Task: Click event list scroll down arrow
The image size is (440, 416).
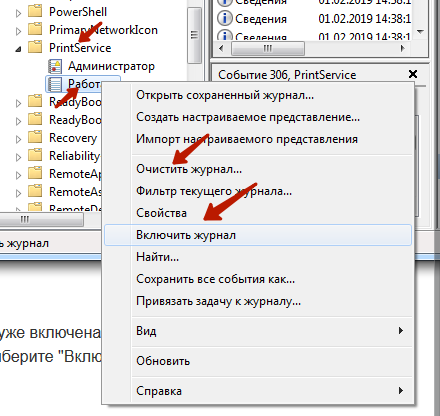Action: click(420, 32)
